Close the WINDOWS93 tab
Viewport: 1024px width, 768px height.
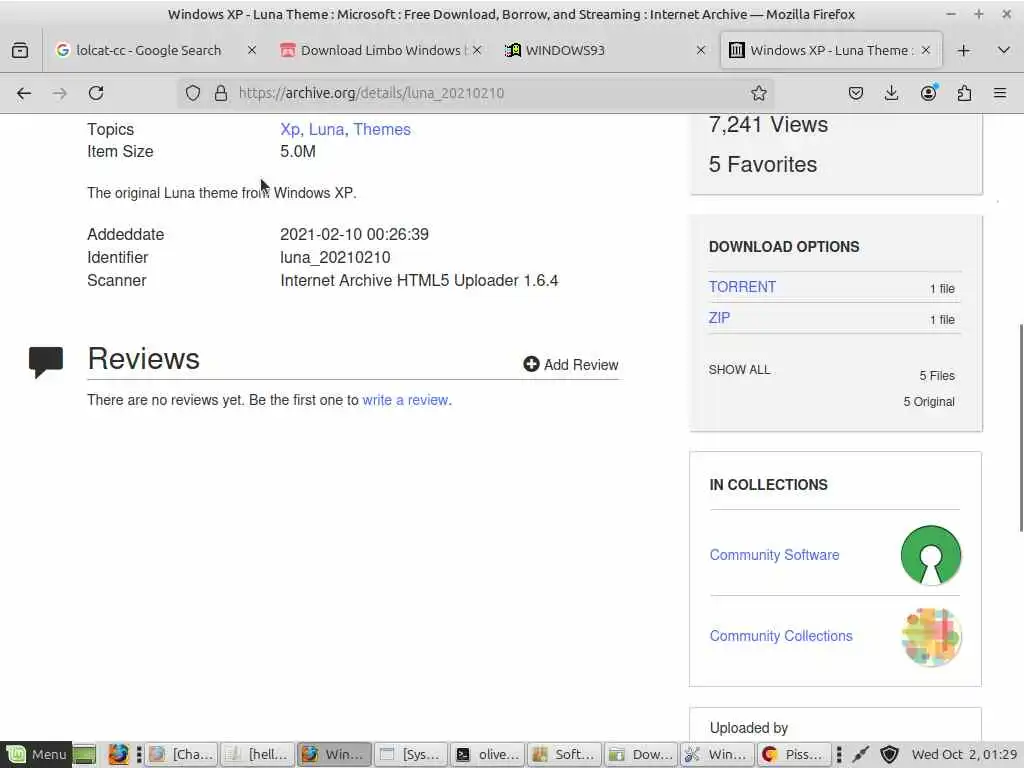701,50
